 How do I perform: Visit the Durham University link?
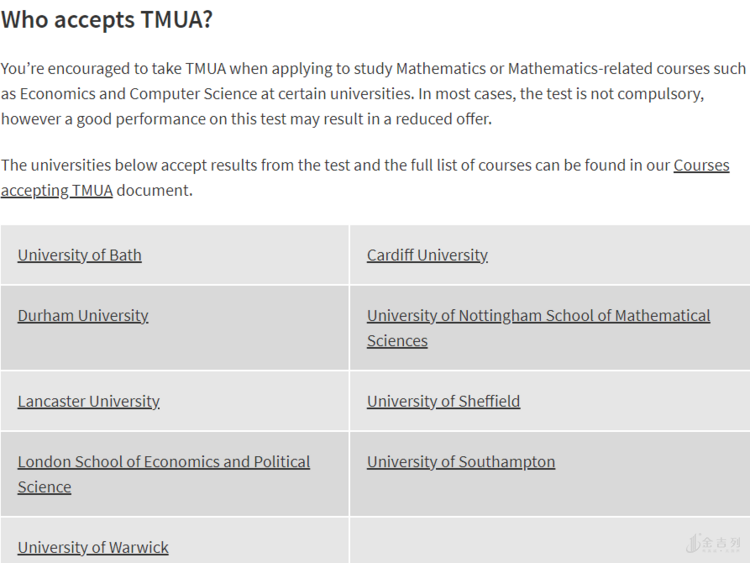click(83, 315)
